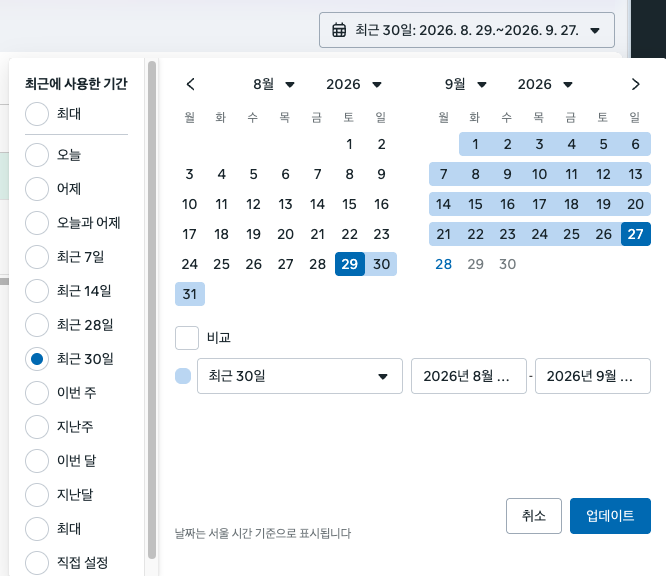Open the year dropdown beside 9월
The width and height of the screenshot is (666, 576).
pos(545,84)
